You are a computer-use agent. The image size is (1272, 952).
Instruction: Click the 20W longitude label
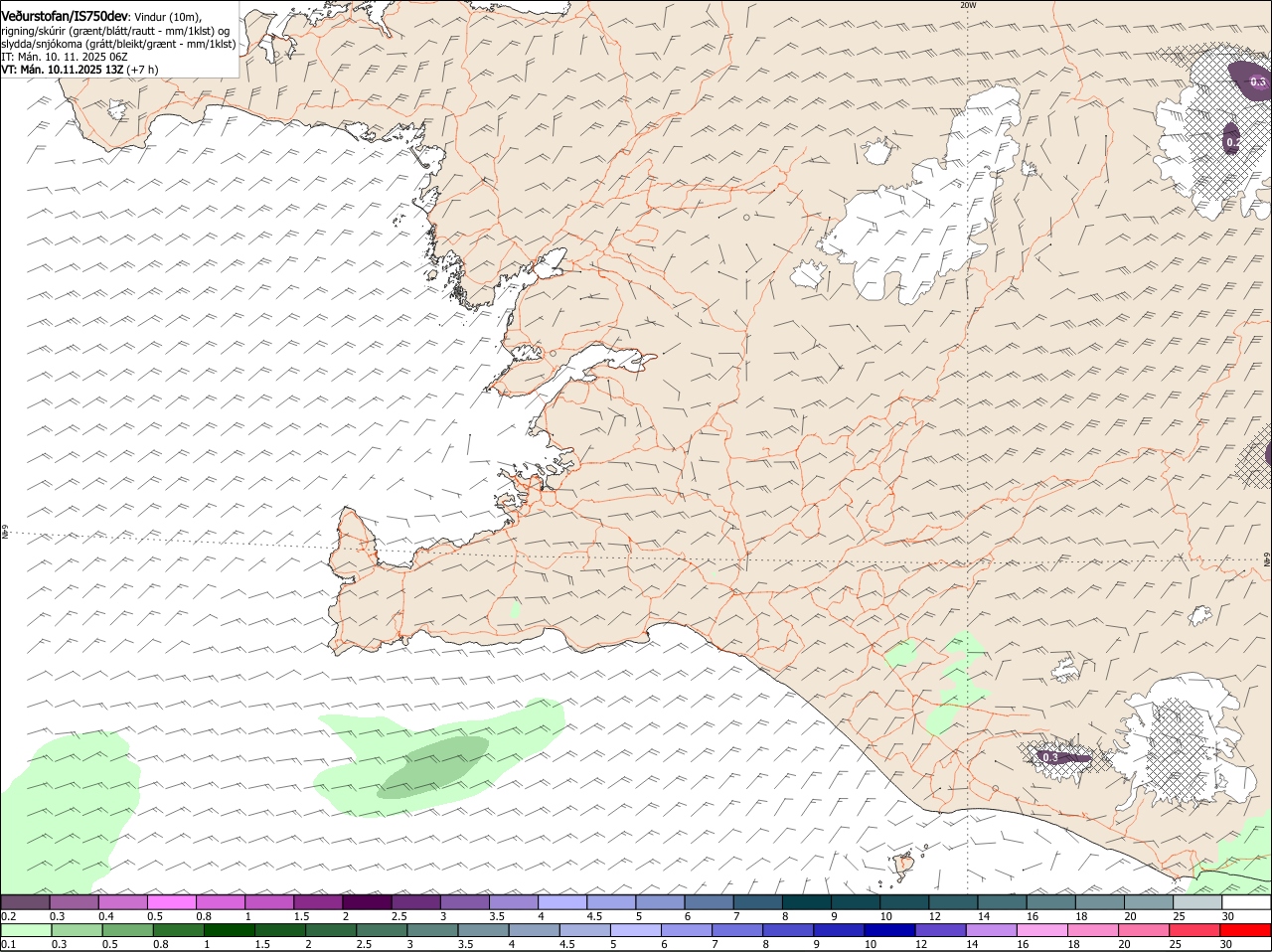point(968,5)
